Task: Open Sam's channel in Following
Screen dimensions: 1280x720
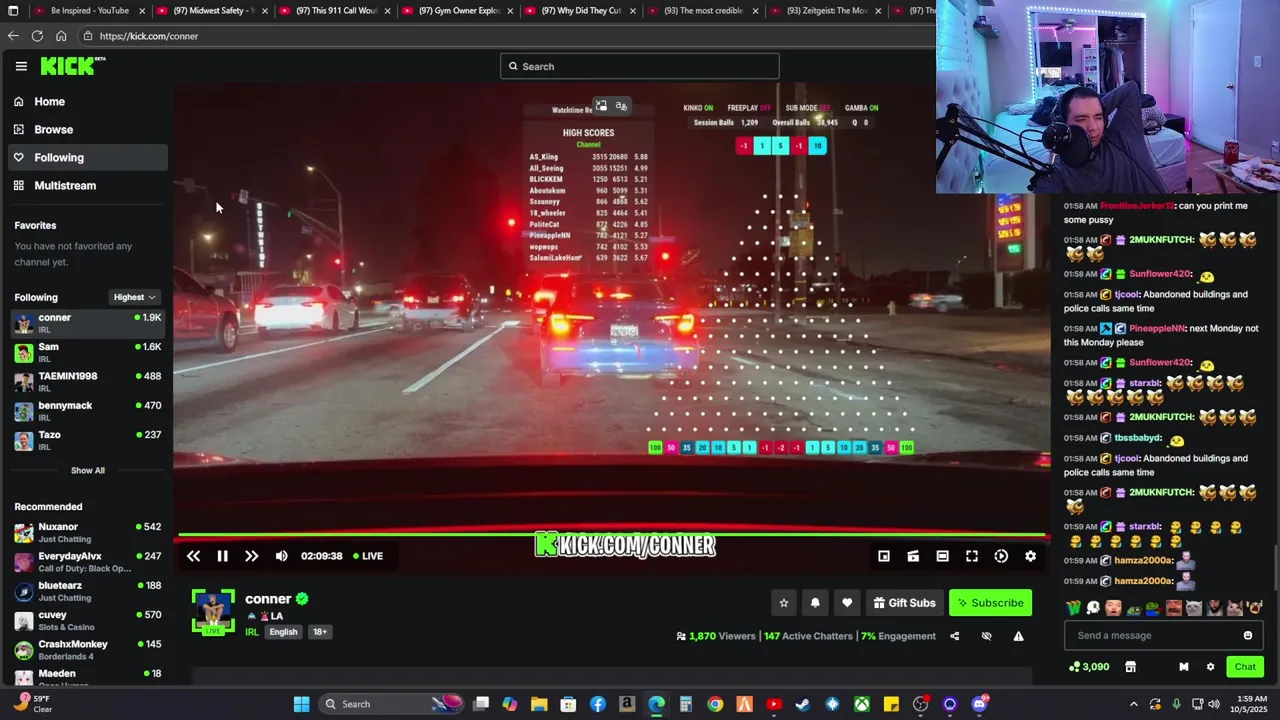Action: pyautogui.click(x=88, y=352)
